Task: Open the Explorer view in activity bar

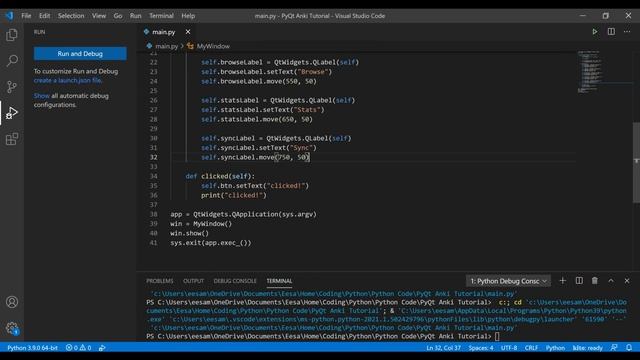Action: click(12, 35)
